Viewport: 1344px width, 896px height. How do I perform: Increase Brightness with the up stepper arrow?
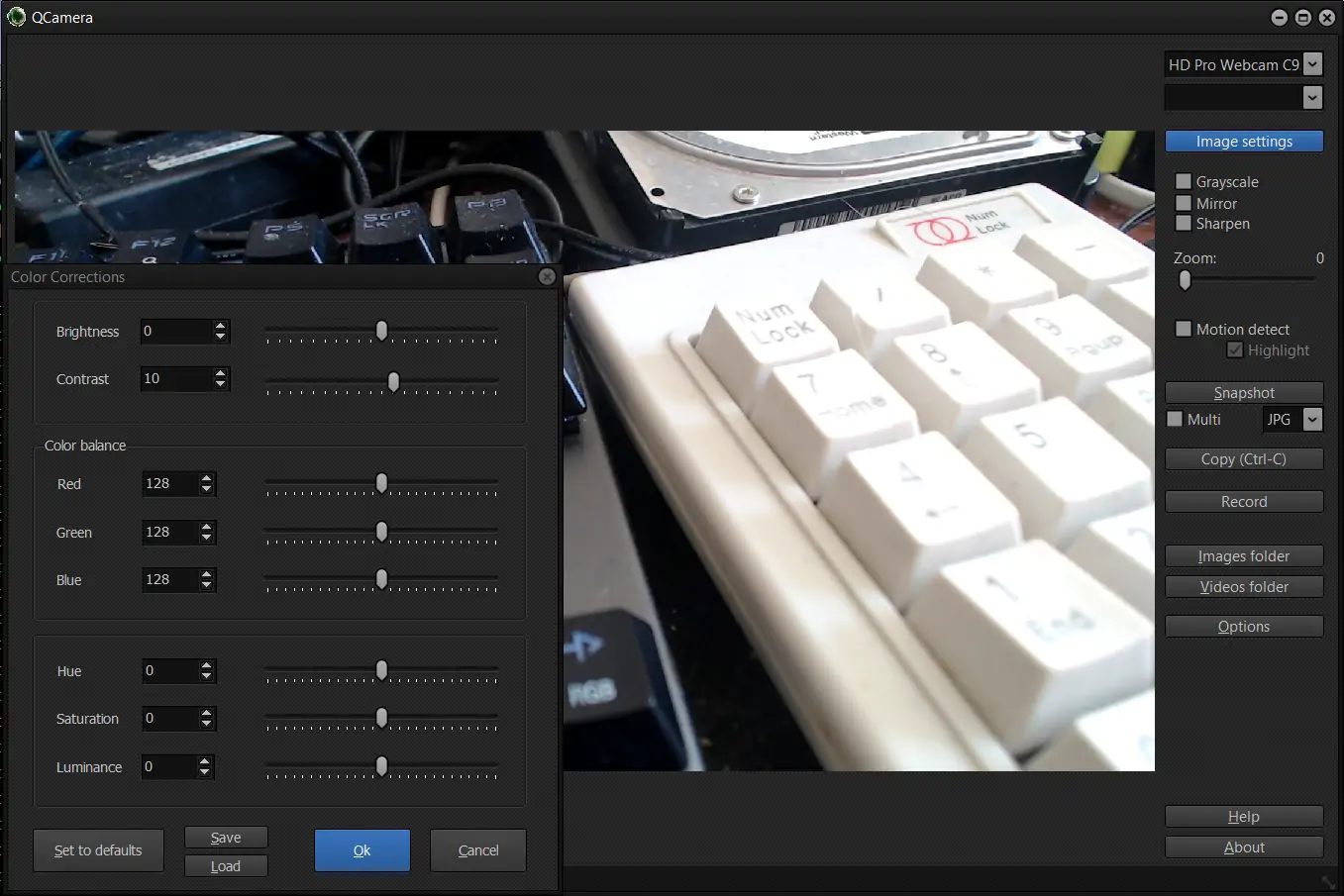(x=221, y=326)
